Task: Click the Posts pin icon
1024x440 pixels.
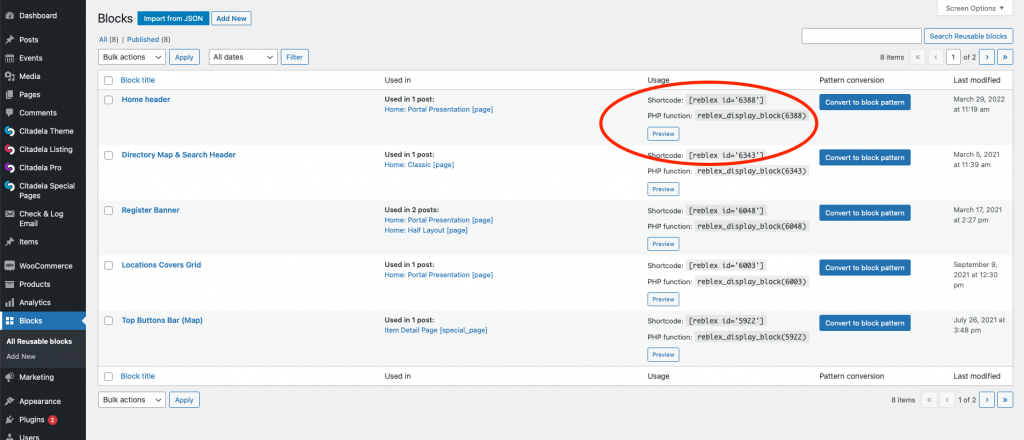Action: (x=10, y=40)
